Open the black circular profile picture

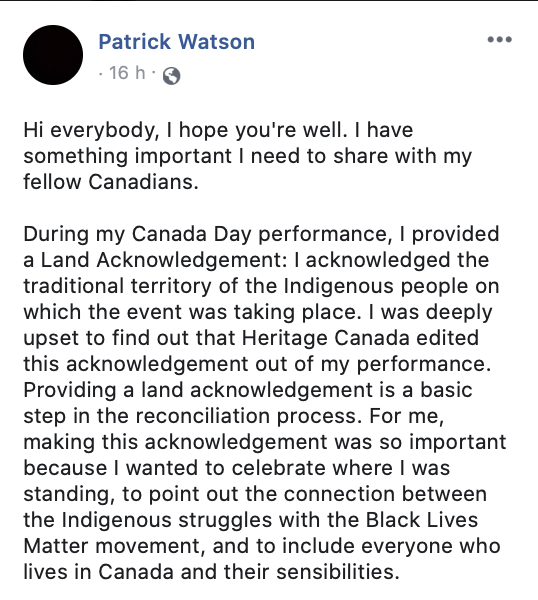[53, 55]
